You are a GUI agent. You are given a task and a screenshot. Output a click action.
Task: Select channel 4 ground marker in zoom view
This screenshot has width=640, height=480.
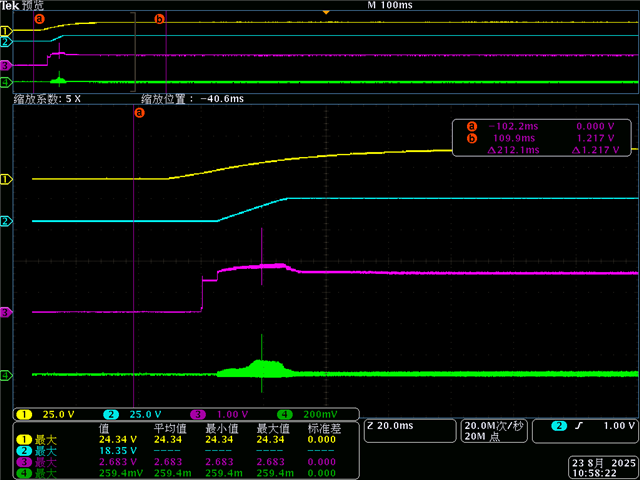(6, 376)
